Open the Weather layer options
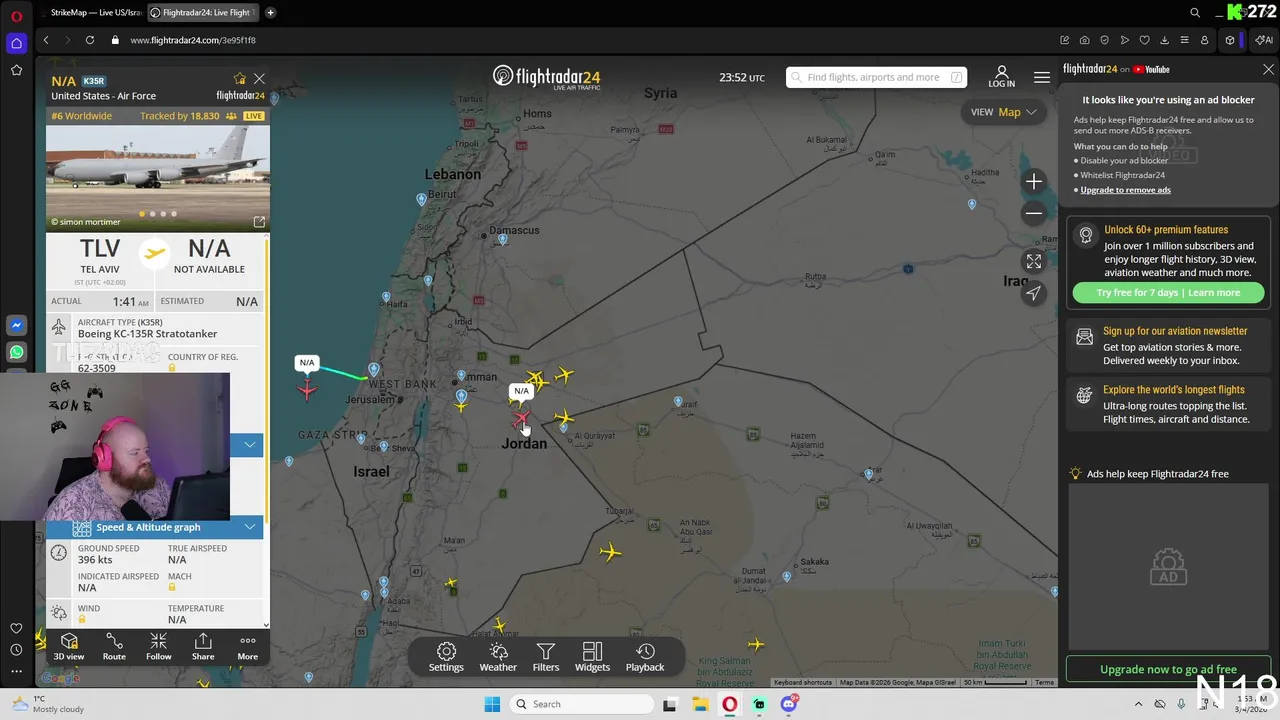Image resolution: width=1280 pixels, height=720 pixels. [498, 657]
